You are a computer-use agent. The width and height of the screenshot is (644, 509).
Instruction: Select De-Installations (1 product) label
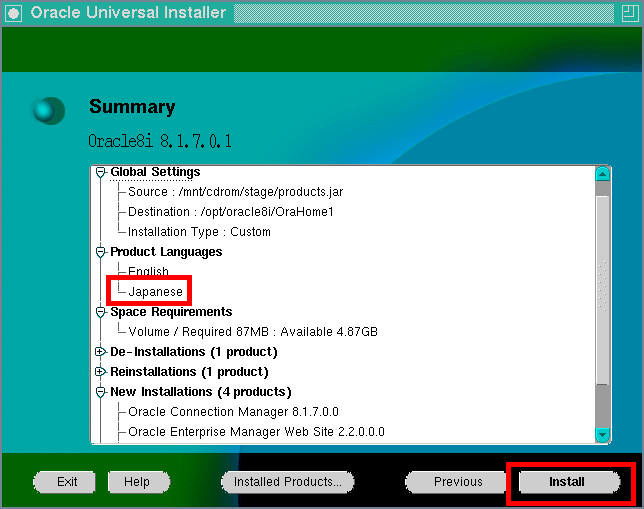[194, 352]
